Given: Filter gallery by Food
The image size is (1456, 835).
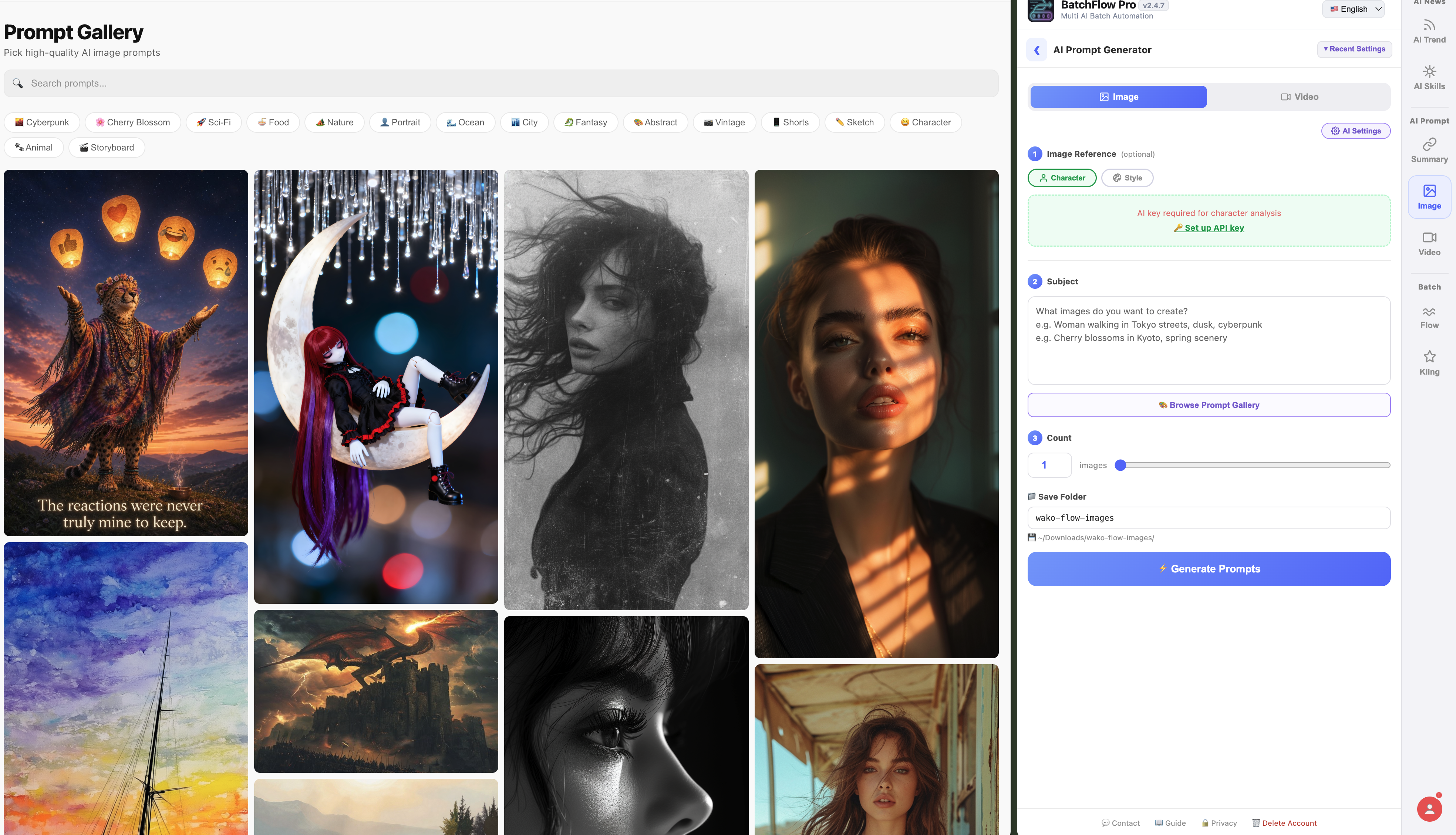Looking at the screenshot, I should (273, 122).
